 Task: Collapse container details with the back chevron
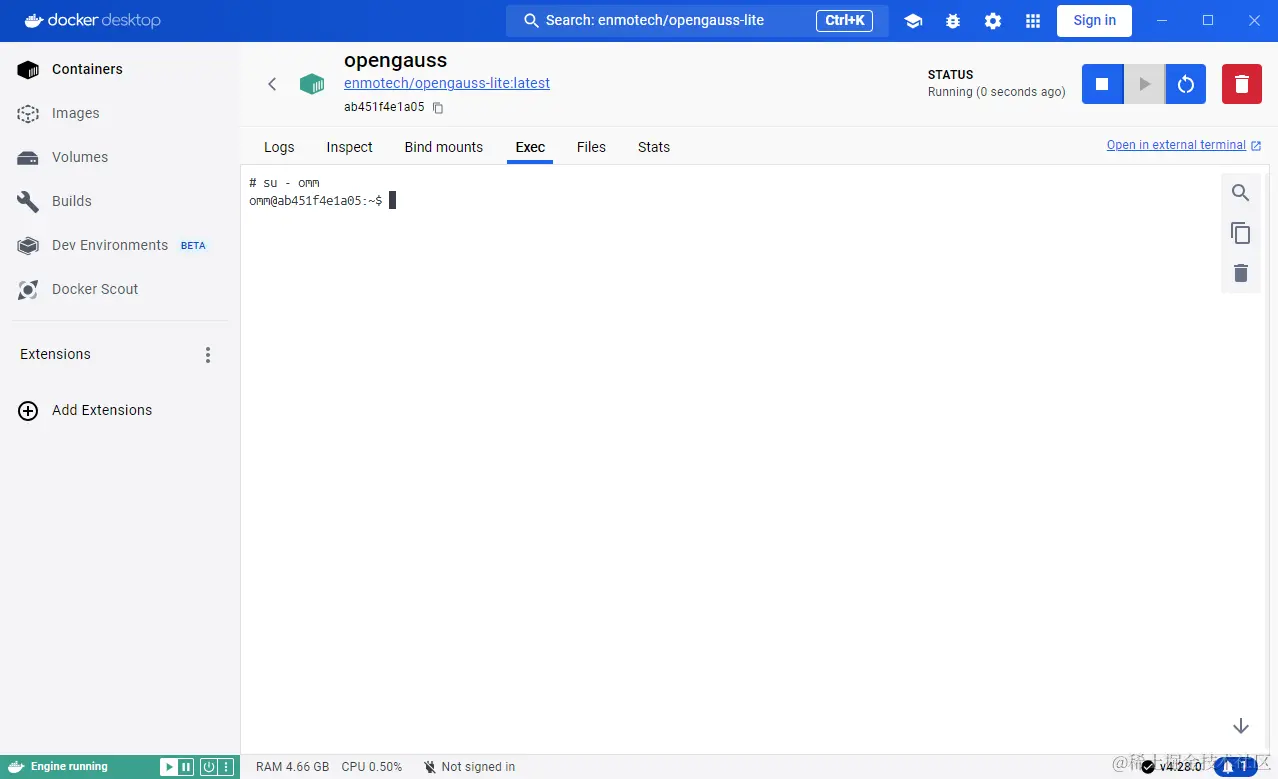pos(272,84)
